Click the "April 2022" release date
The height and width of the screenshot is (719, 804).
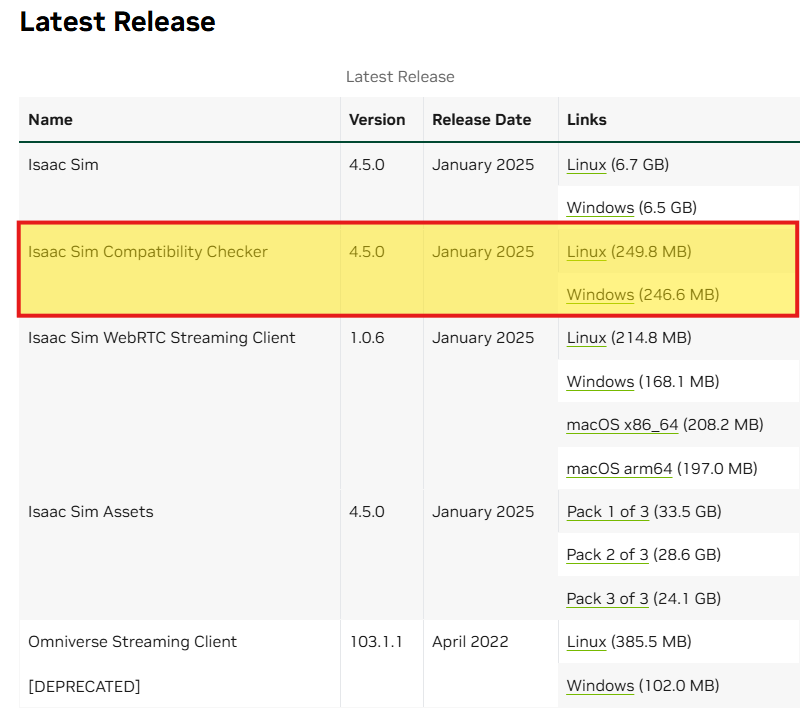(x=470, y=642)
